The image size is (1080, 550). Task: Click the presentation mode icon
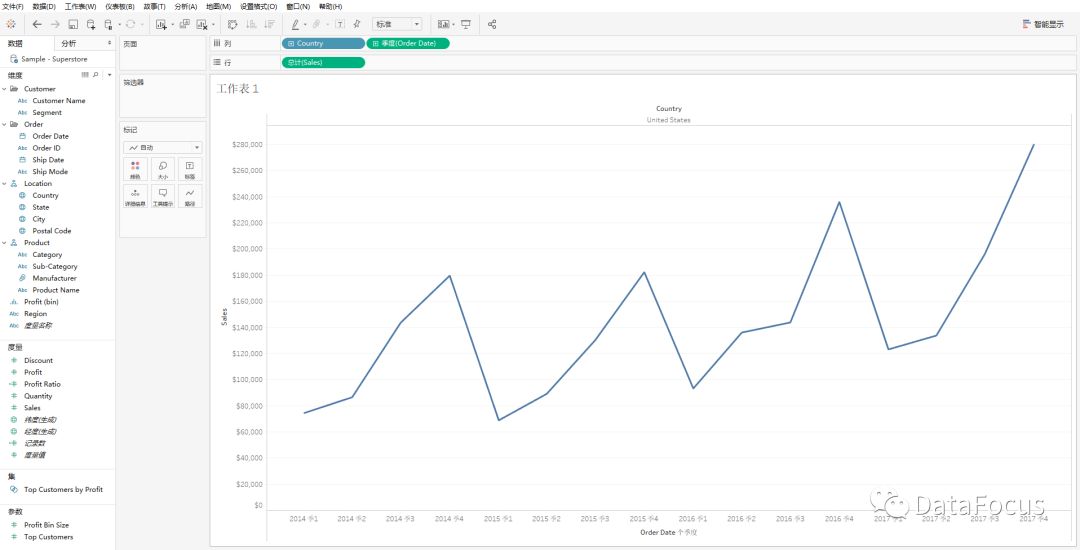[x=466, y=24]
